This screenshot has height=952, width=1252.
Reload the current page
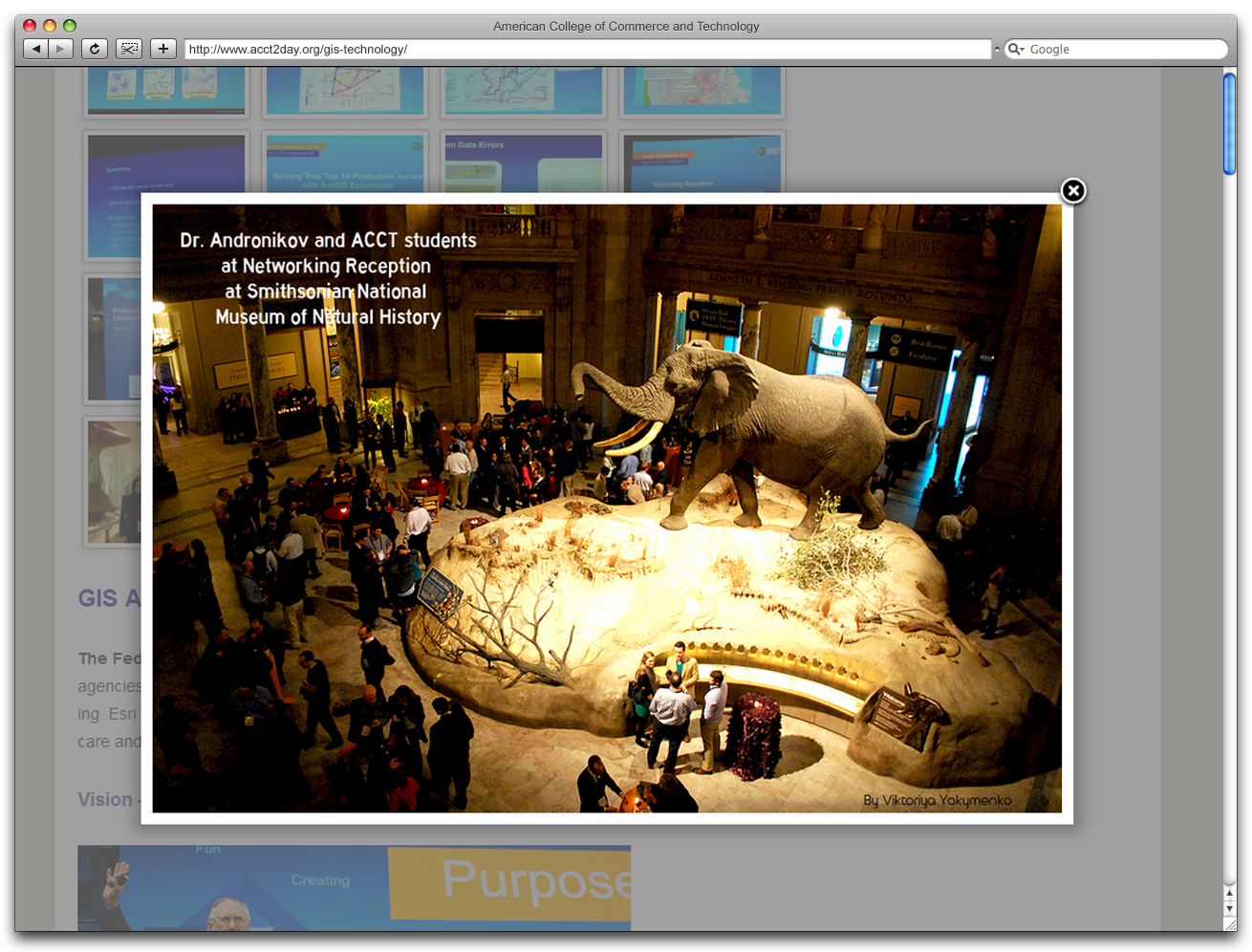pyautogui.click(x=94, y=49)
